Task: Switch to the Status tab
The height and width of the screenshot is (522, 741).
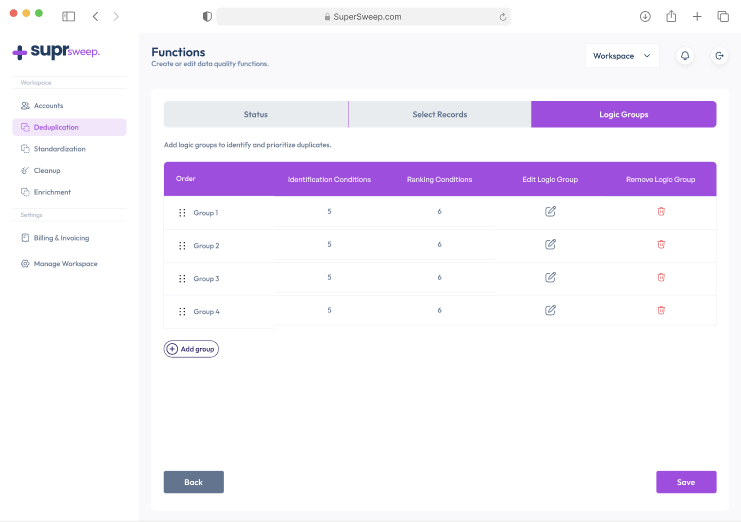Action: coord(256,114)
